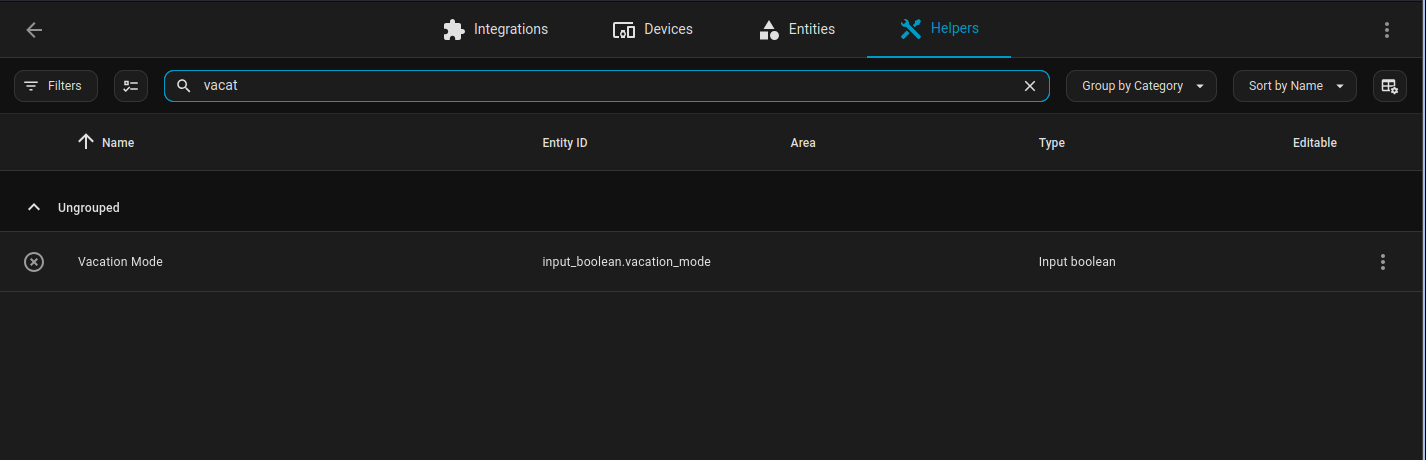Switch to the Devices tab

coord(653,29)
